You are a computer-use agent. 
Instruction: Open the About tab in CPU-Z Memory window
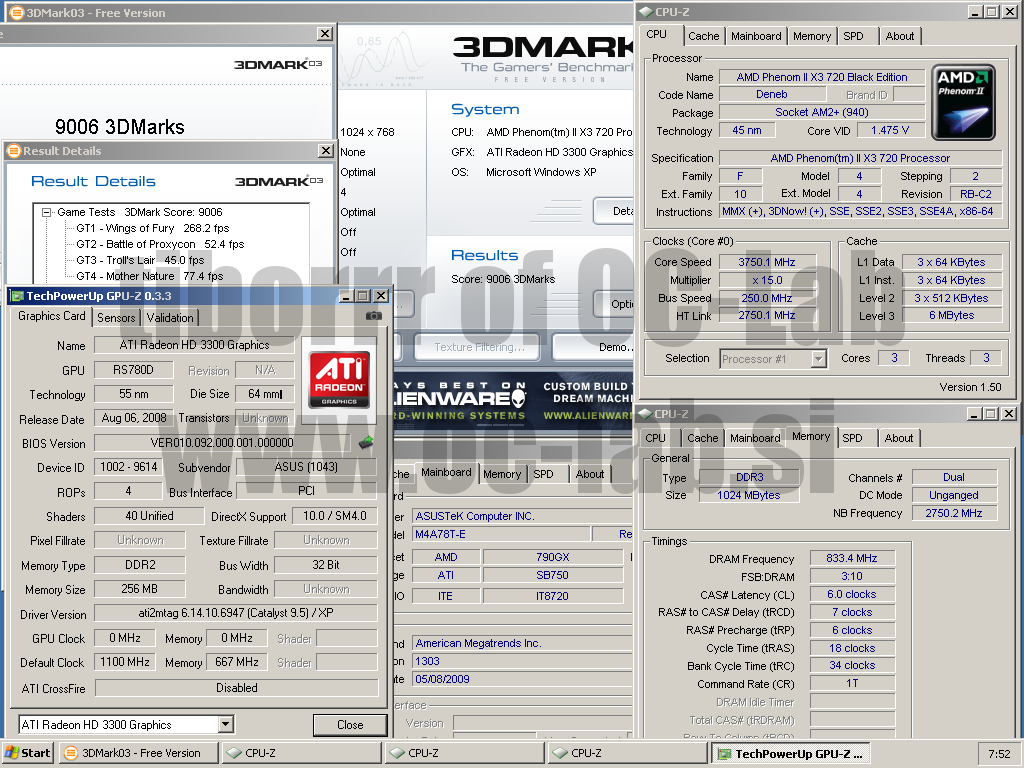(x=899, y=438)
